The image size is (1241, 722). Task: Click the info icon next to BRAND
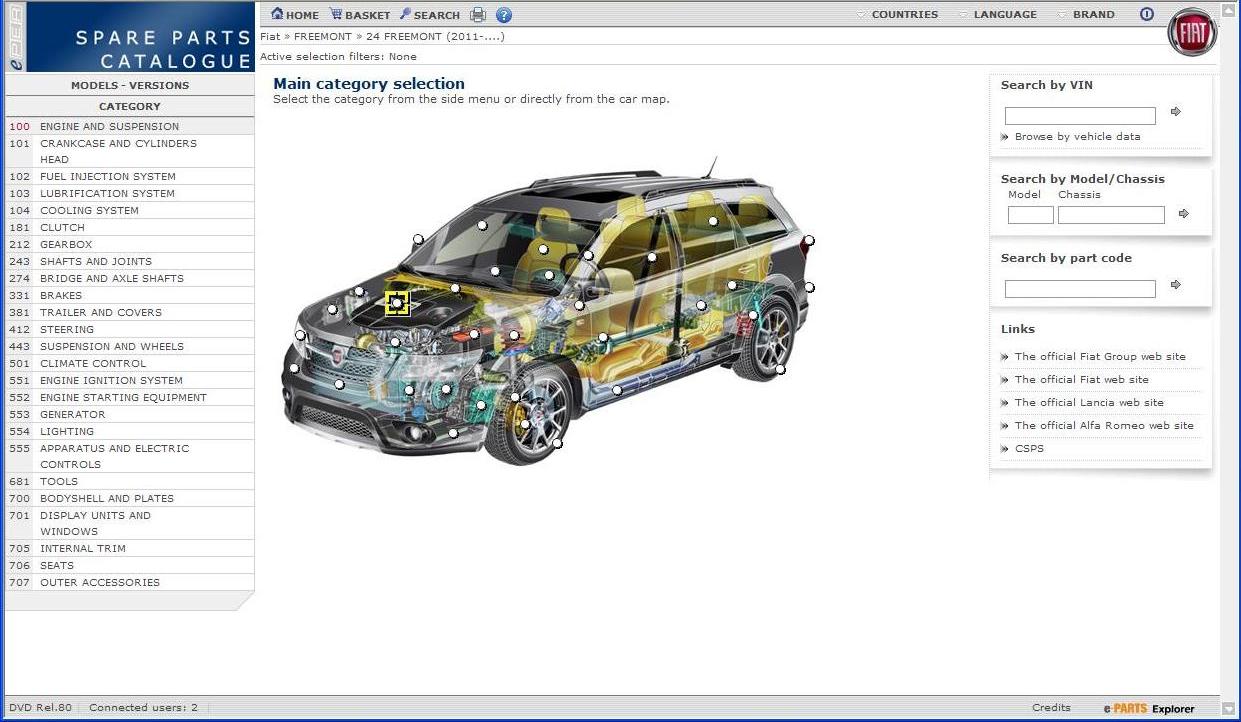(1147, 15)
